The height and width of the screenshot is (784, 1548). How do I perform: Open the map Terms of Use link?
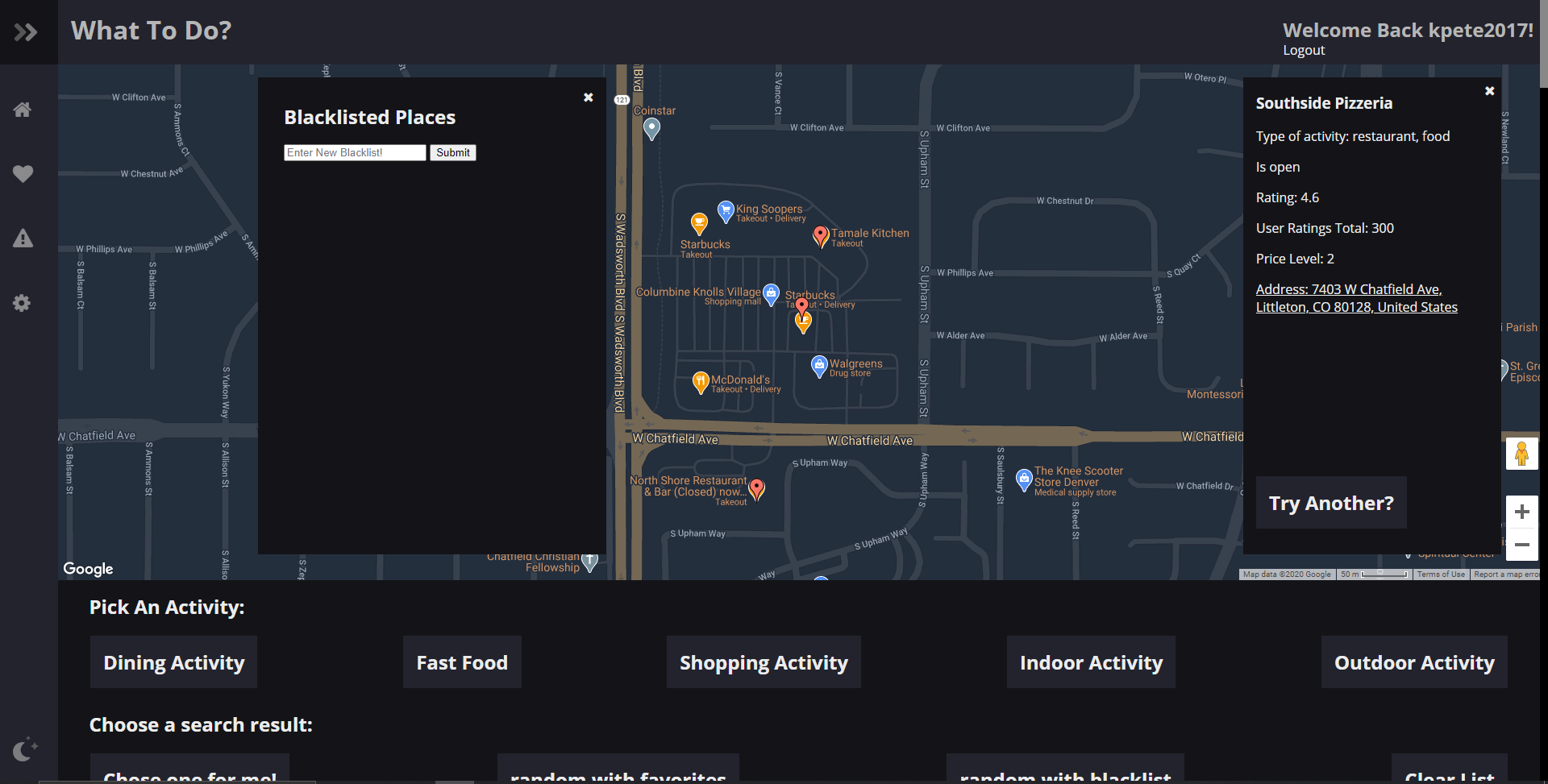click(1441, 575)
